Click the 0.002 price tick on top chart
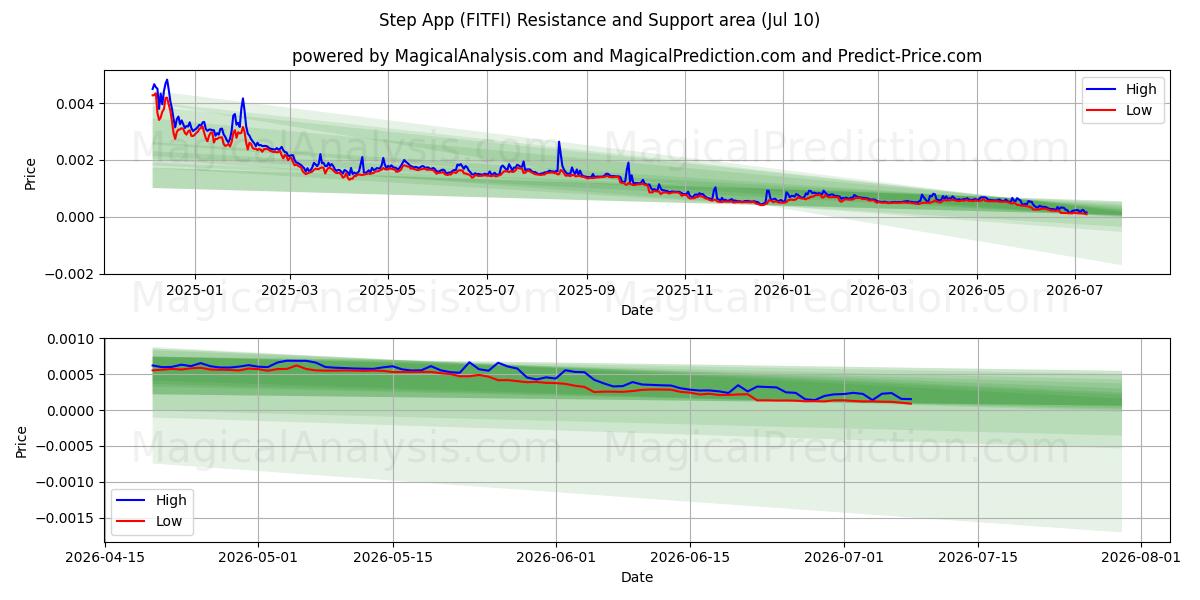The image size is (1200, 600). (x=77, y=161)
